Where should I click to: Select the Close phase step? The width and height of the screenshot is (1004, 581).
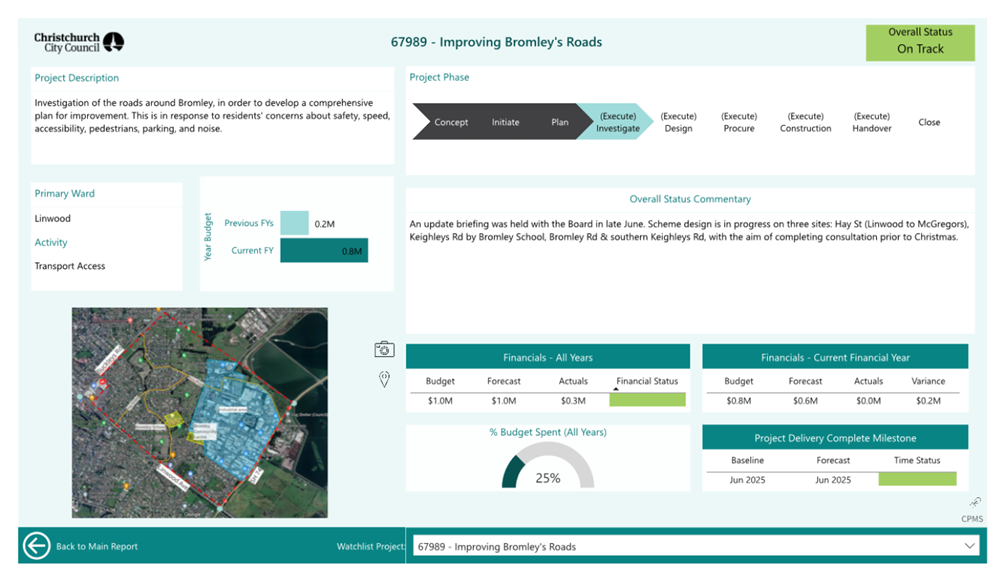tap(929, 122)
